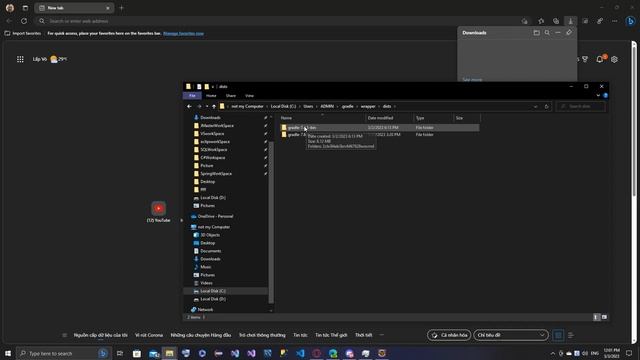Switch Explorer to large icons view
This screenshot has height=360, width=640.
(x=604, y=317)
